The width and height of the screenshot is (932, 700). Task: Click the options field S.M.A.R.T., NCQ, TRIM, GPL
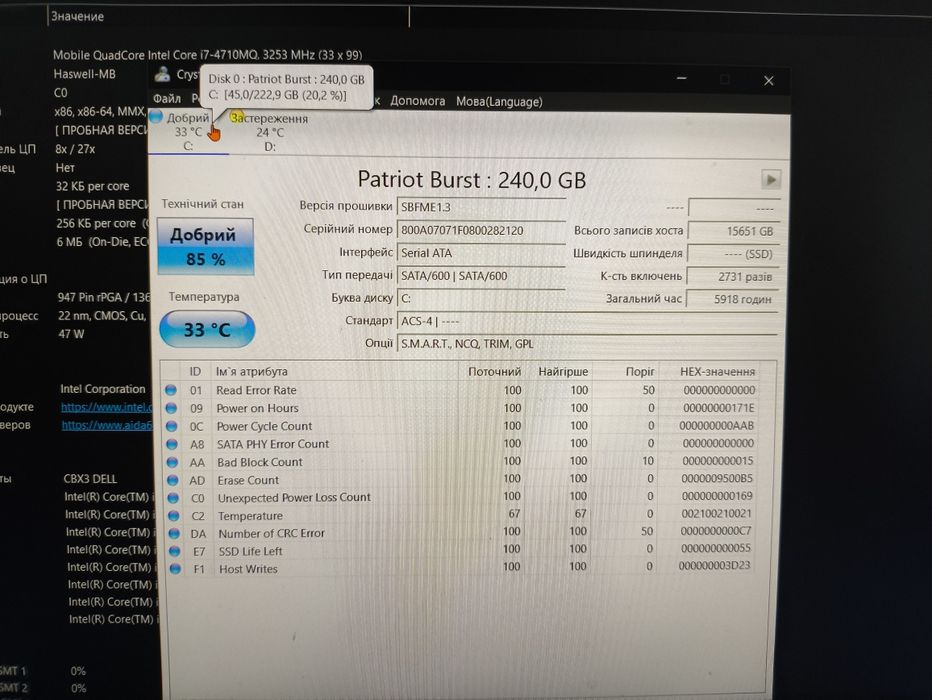coord(587,343)
